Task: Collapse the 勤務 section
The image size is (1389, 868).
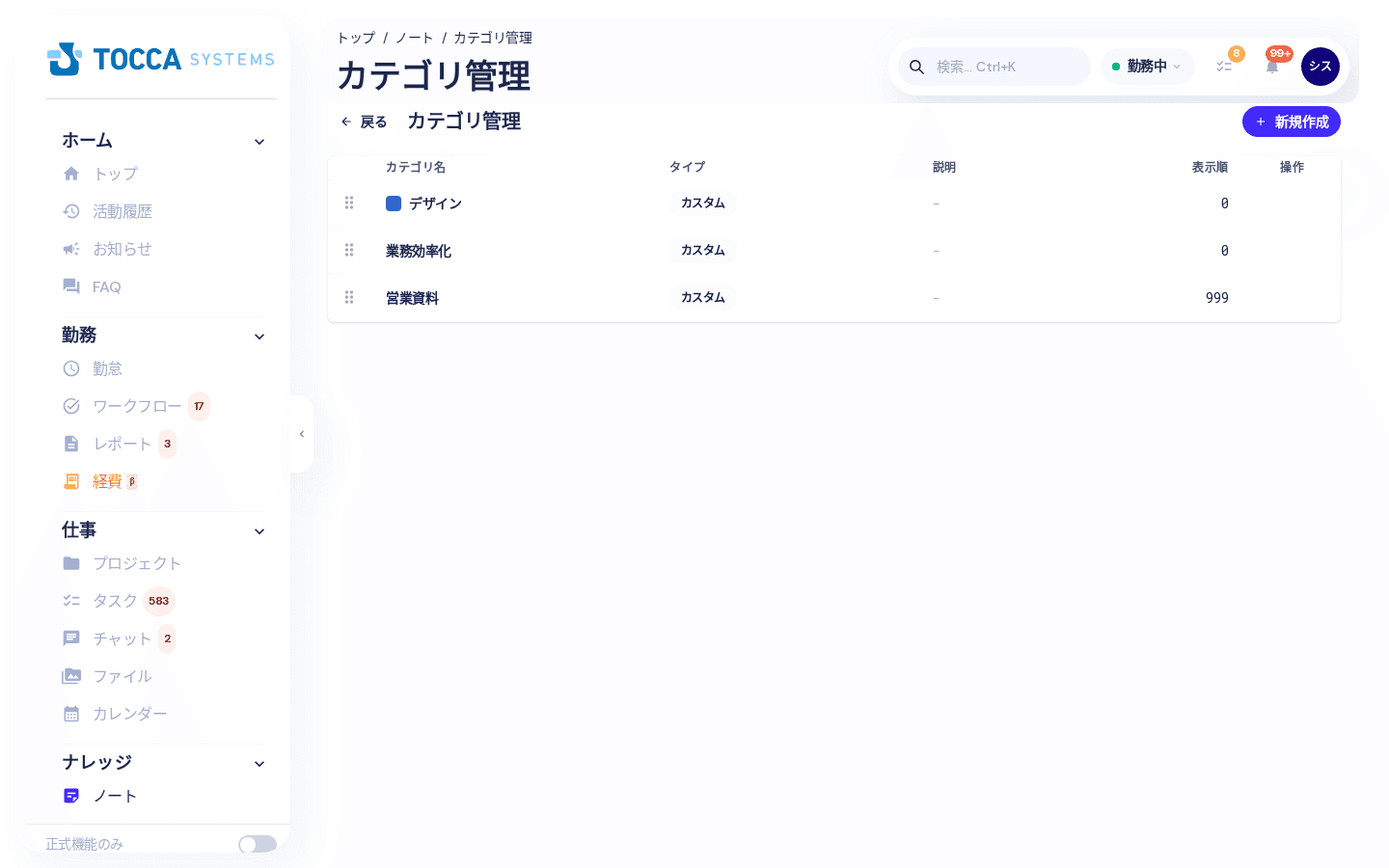Action: [x=259, y=337]
